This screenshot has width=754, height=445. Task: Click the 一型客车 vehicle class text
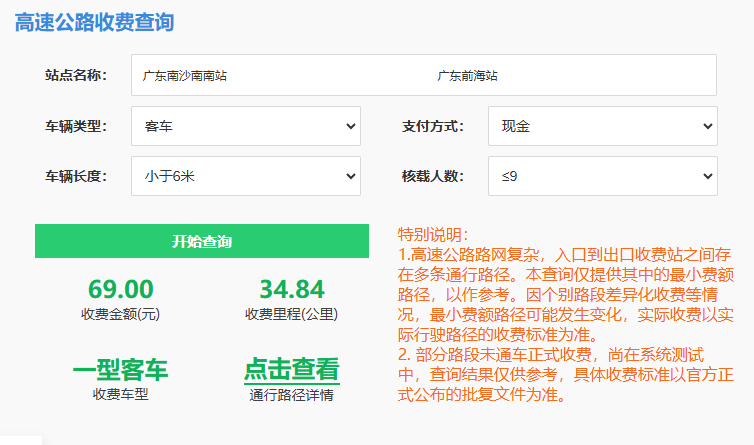(x=120, y=369)
